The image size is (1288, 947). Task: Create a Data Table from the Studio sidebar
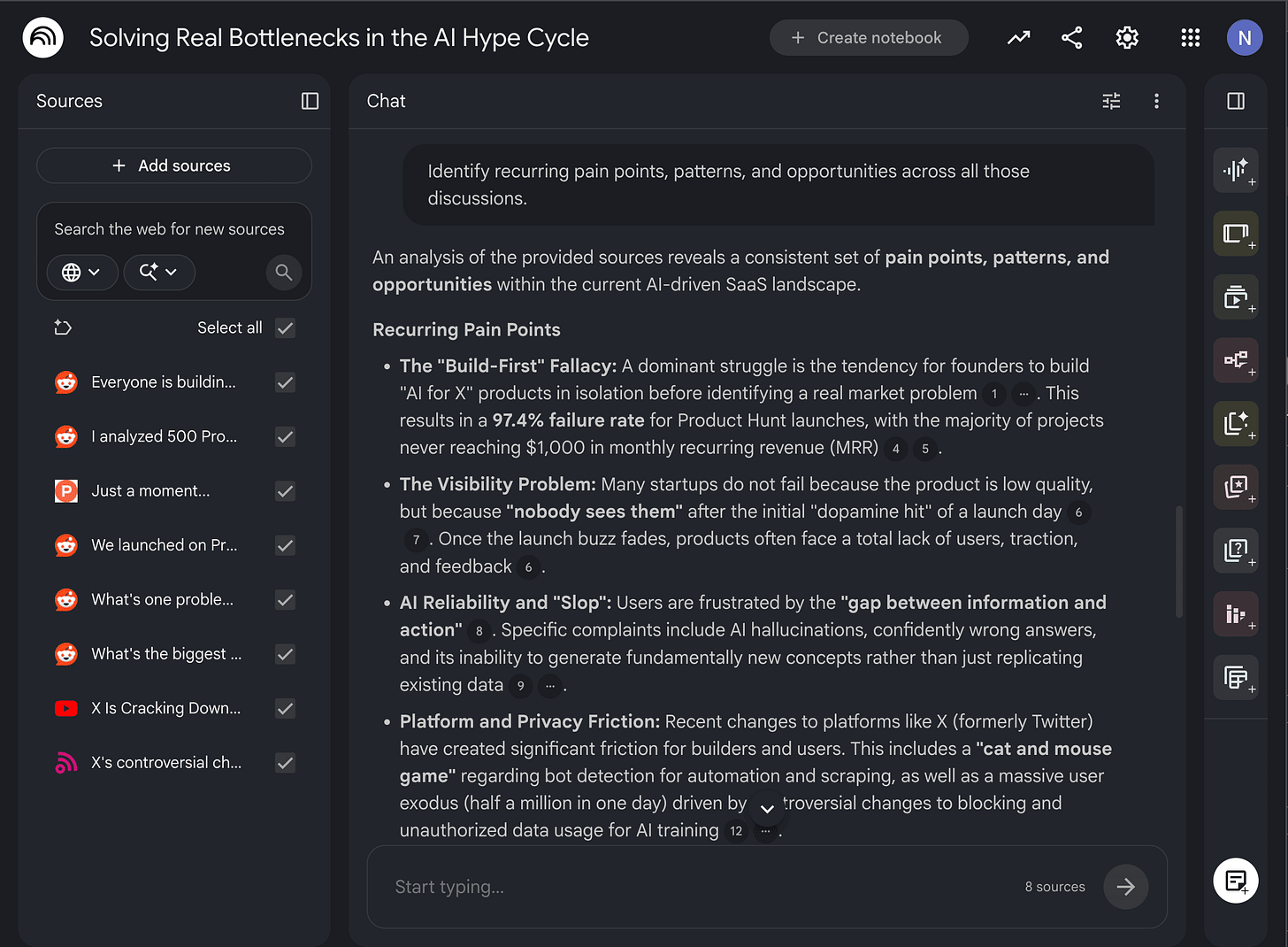point(1236,677)
